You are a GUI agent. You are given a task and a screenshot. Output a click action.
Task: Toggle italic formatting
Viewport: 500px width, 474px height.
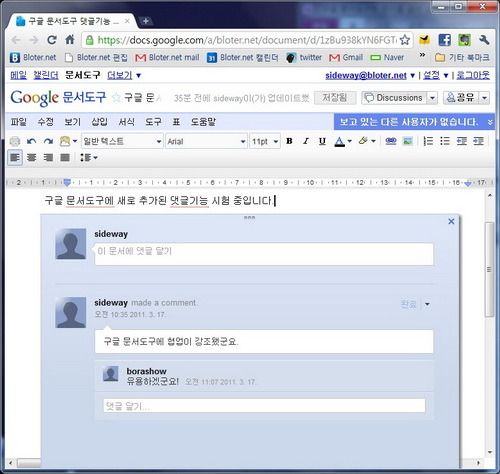pyautogui.click(x=306, y=141)
